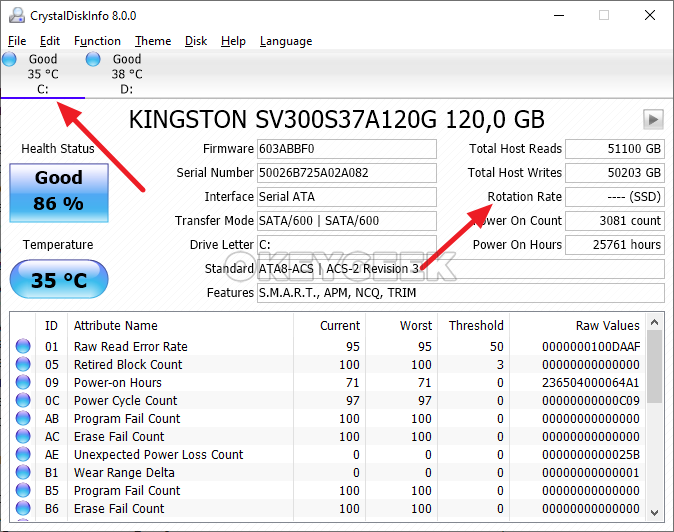Click the Temperature label
The height and width of the screenshot is (532, 674).
pyautogui.click(x=58, y=245)
